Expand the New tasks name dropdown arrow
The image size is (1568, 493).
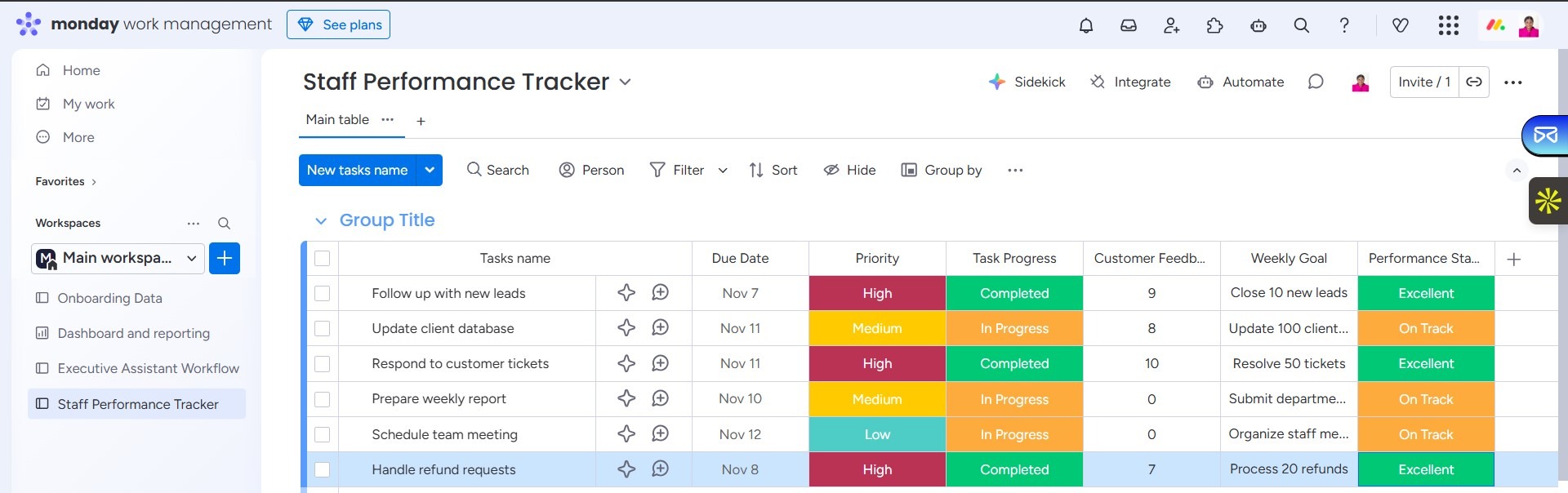coord(430,170)
